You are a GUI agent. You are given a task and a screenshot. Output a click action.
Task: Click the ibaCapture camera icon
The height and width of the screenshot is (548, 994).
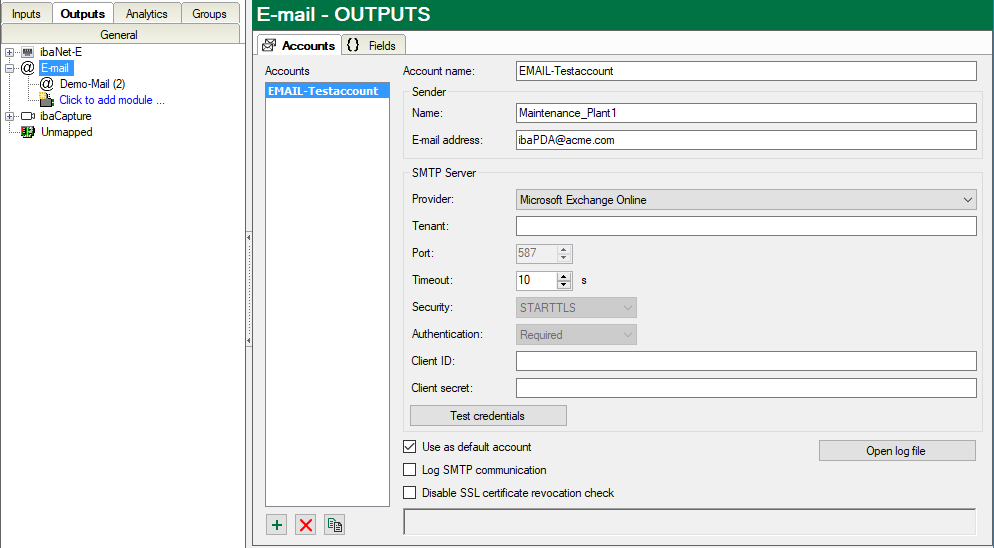pyautogui.click(x=27, y=116)
